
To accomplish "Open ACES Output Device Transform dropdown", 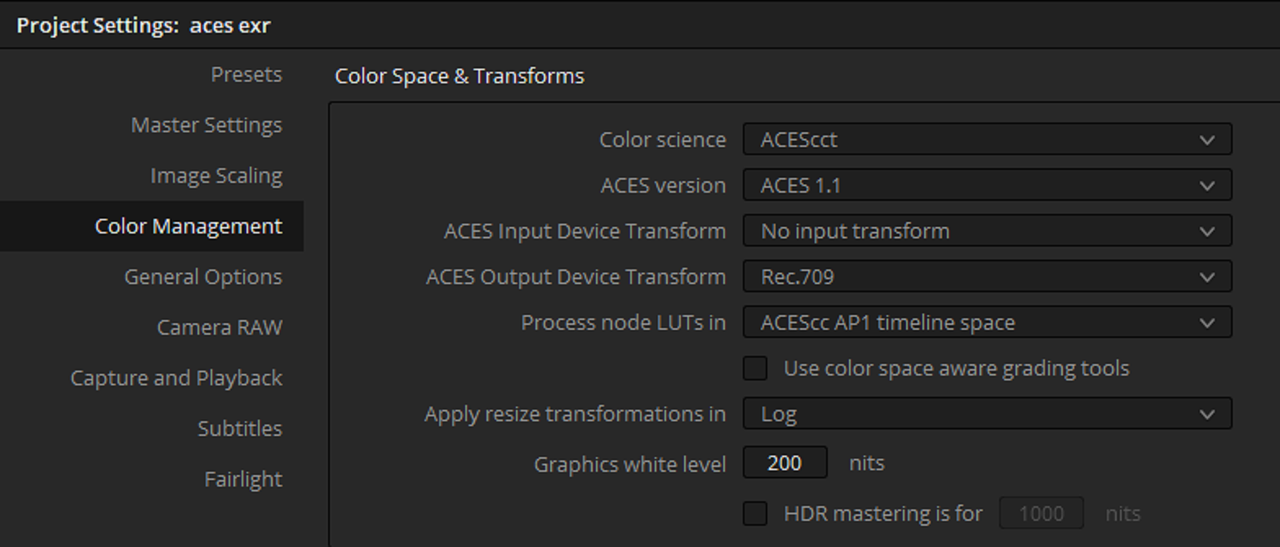I will tap(986, 276).
